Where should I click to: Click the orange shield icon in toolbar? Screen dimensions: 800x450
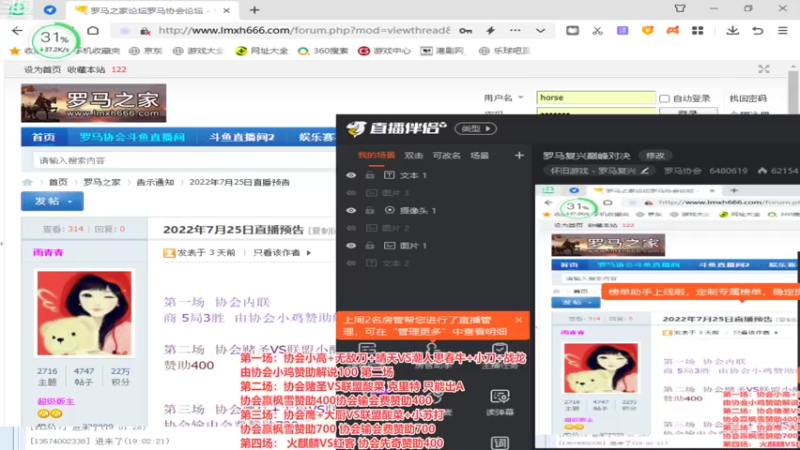(x=647, y=31)
